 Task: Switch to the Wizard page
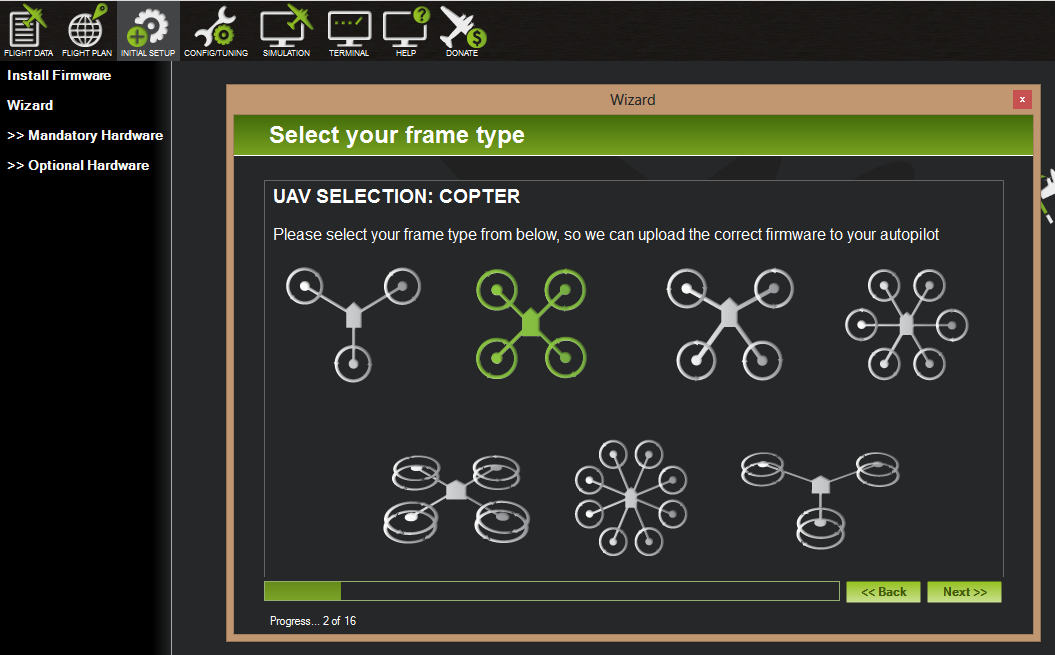[x=30, y=105]
